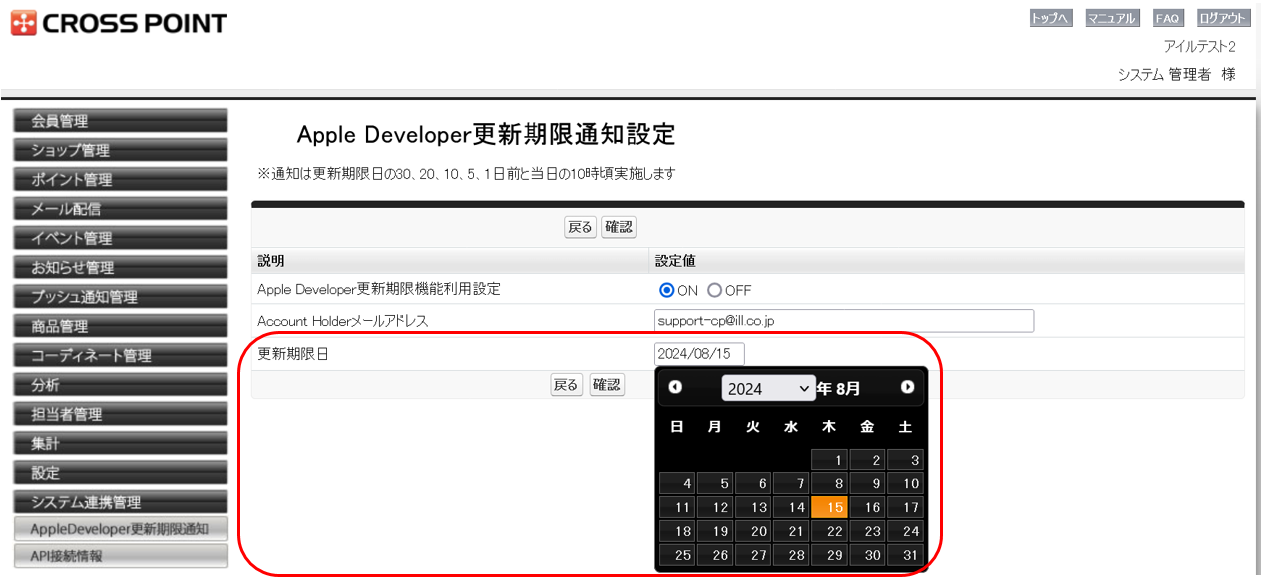Viewport: 1261px width, 581px height.
Task: Pick day 31 in the calendar
Action: pyautogui.click(x=905, y=555)
